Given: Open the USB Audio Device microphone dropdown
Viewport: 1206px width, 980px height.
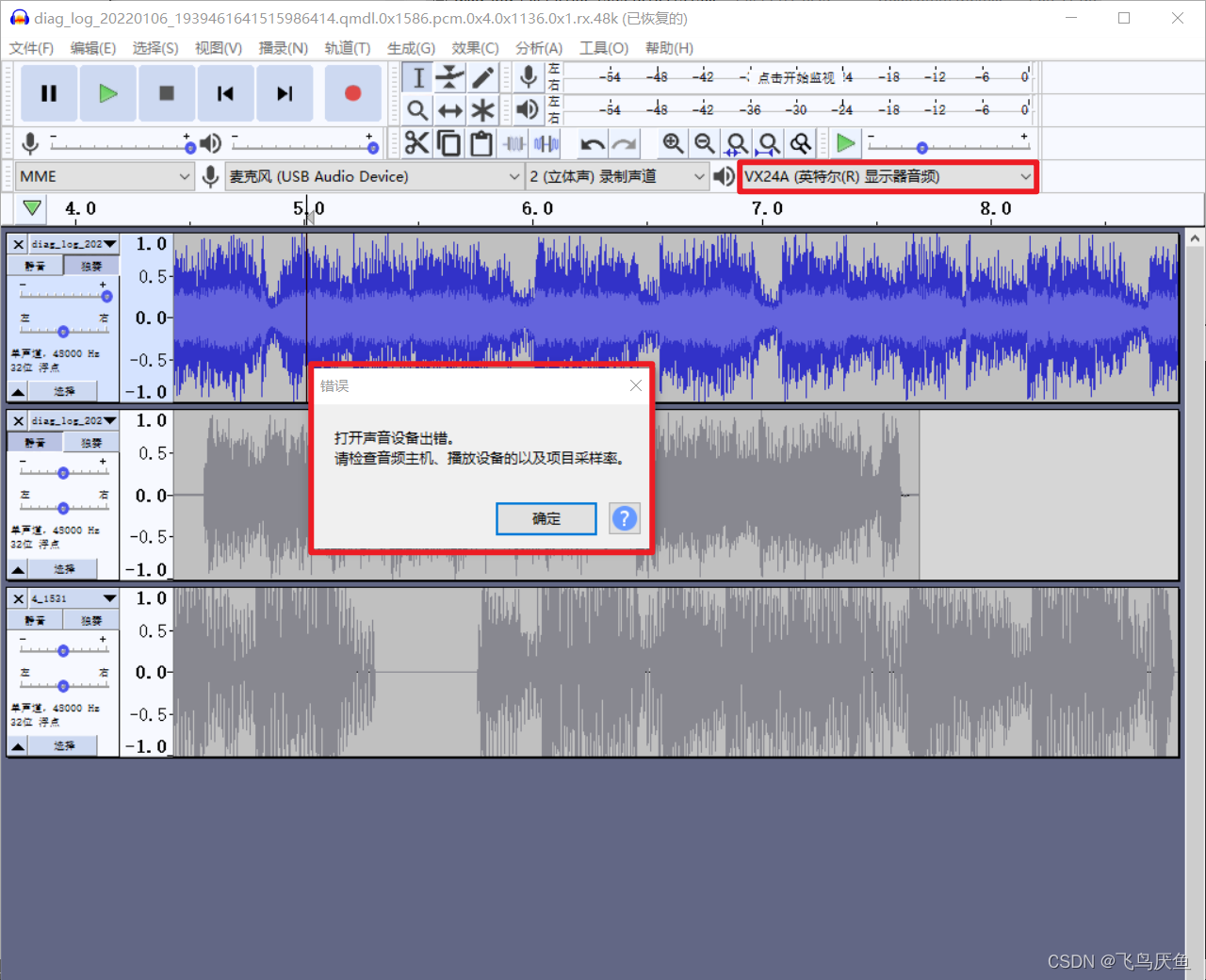Looking at the screenshot, I should click(374, 176).
